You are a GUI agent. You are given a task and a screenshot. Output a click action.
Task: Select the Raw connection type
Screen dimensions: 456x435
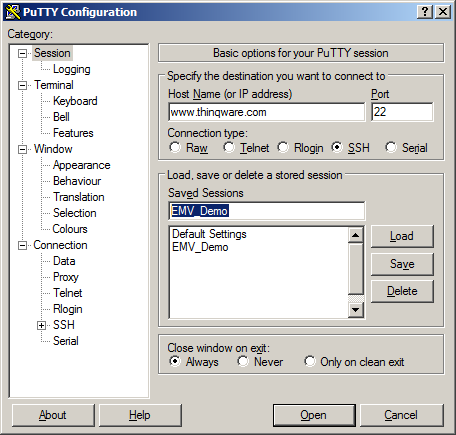175,147
